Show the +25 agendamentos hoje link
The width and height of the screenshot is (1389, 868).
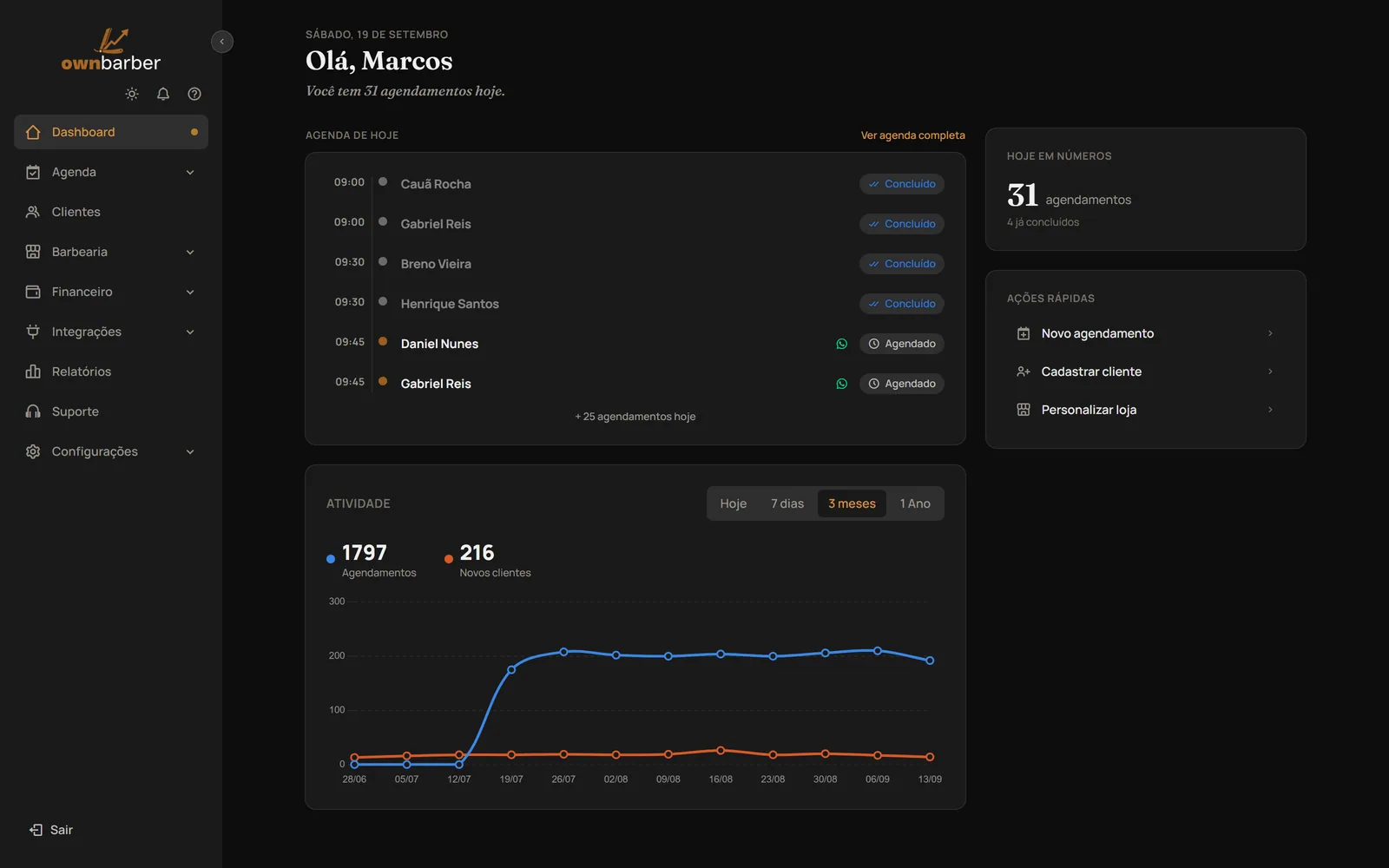[x=635, y=417]
